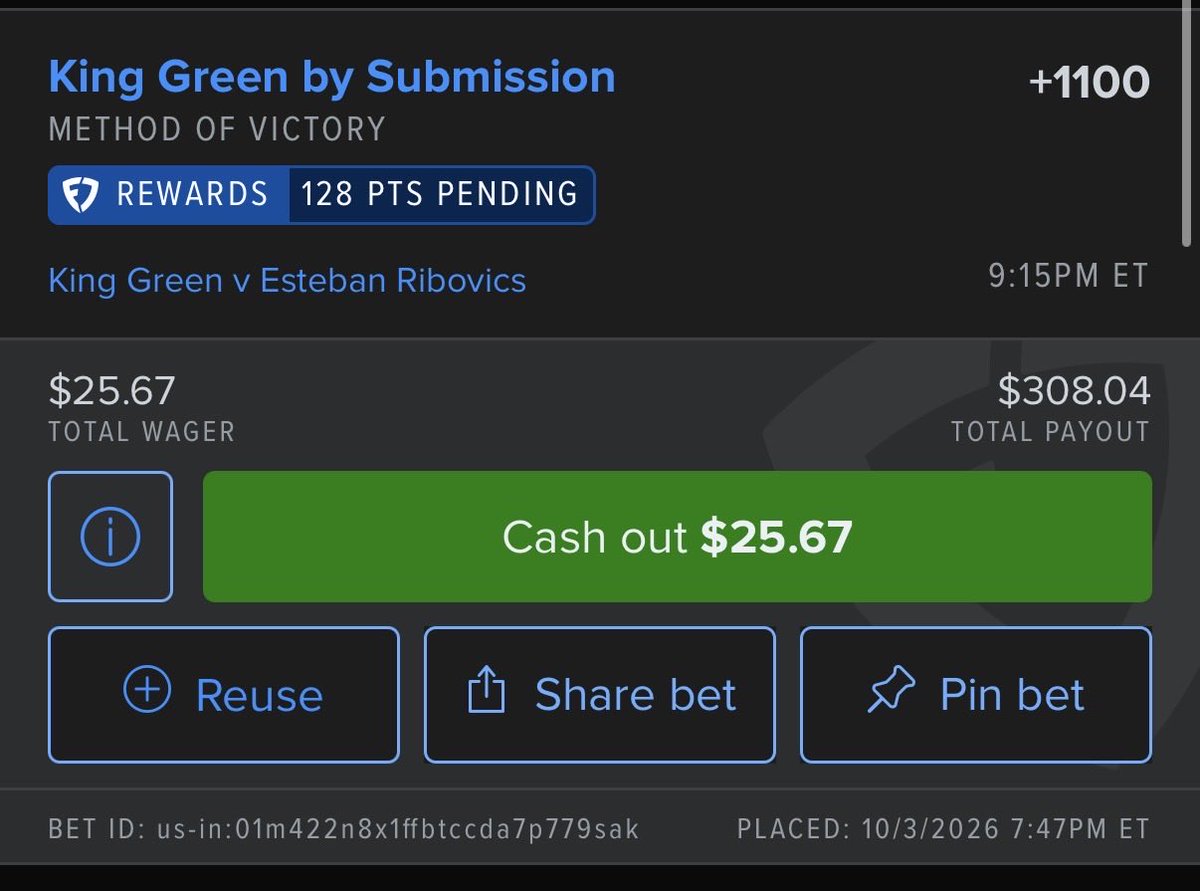This screenshot has height=891, width=1200.
Task: Click the plus-circle icon on Reuse
Action: (x=147, y=692)
